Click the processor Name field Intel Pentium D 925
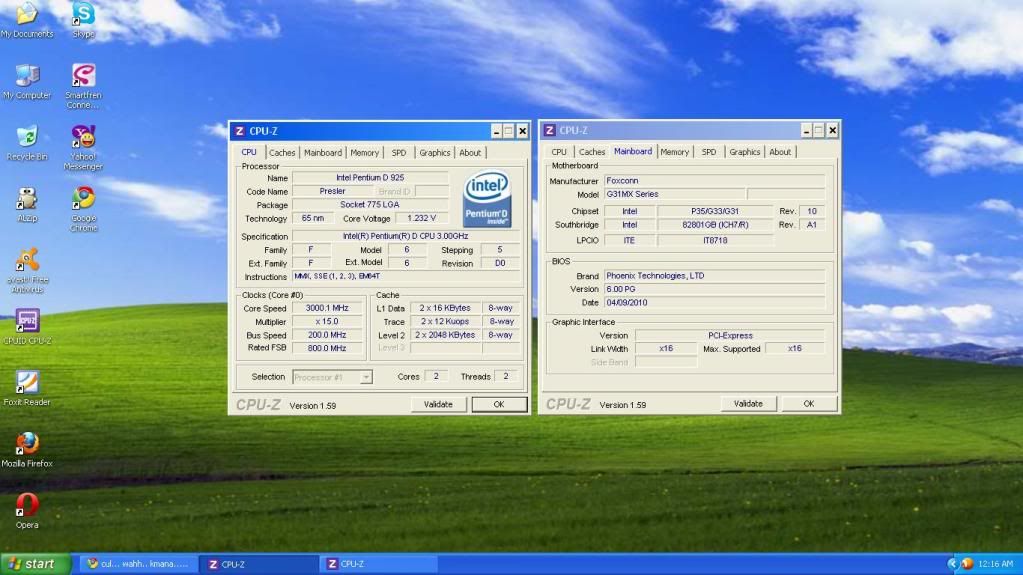This screenshot has width=1023, height=575. click(x=370, y=178)
